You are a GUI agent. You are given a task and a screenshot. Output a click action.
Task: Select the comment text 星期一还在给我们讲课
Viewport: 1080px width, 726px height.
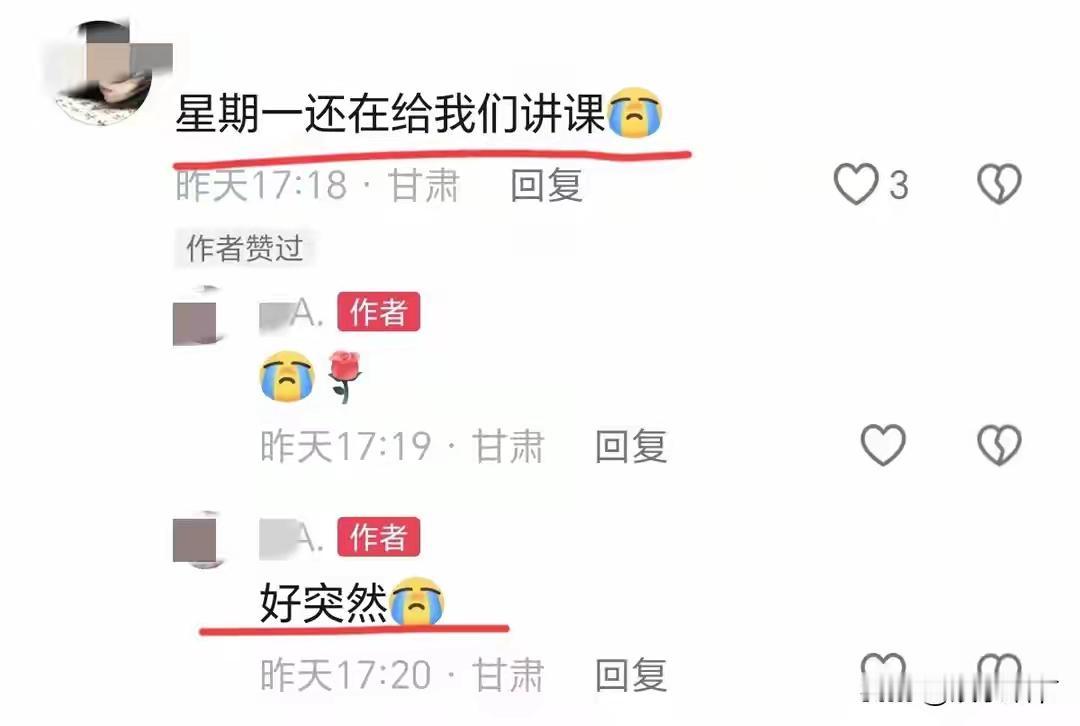pyautogui.click(x=390, y=113)
